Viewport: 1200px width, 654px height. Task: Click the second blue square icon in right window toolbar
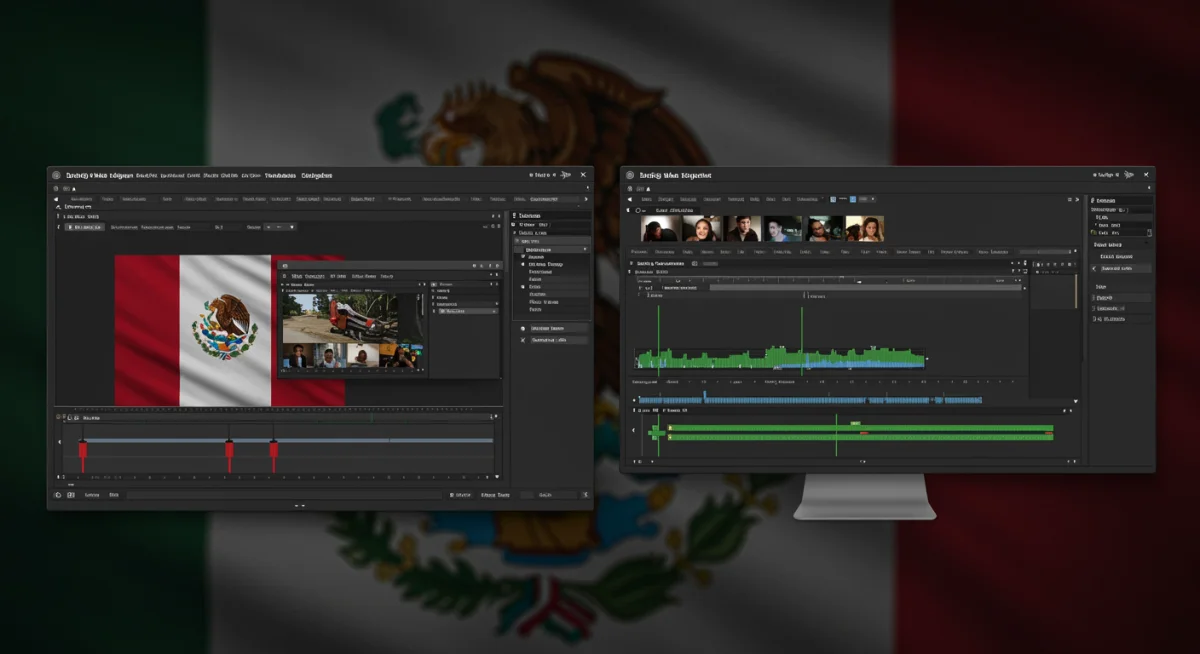coord(852,198)
